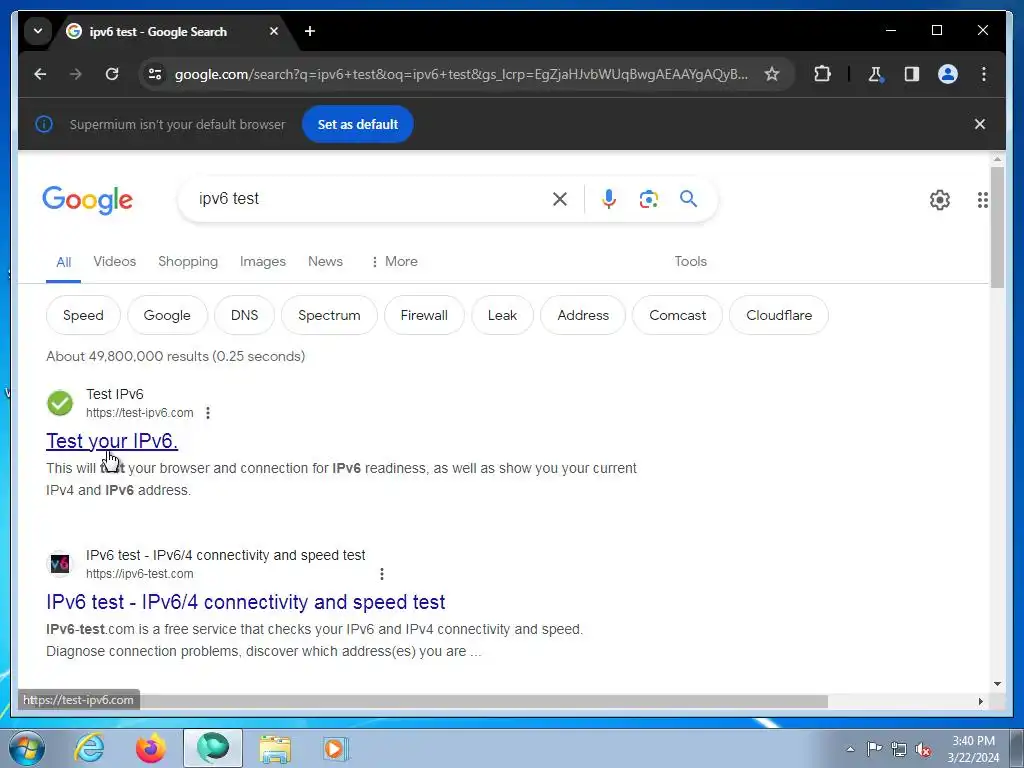Launch Firefox from the taskbar
Screen dimensions: 1024x768
[x=150, y=748]
